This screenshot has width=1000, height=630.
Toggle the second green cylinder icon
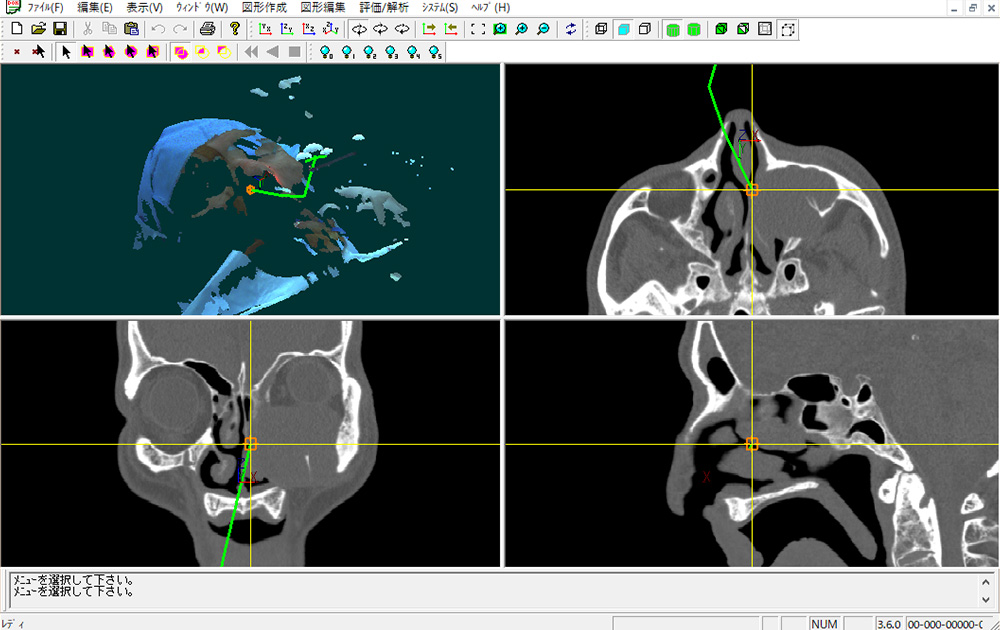point(695,29)
